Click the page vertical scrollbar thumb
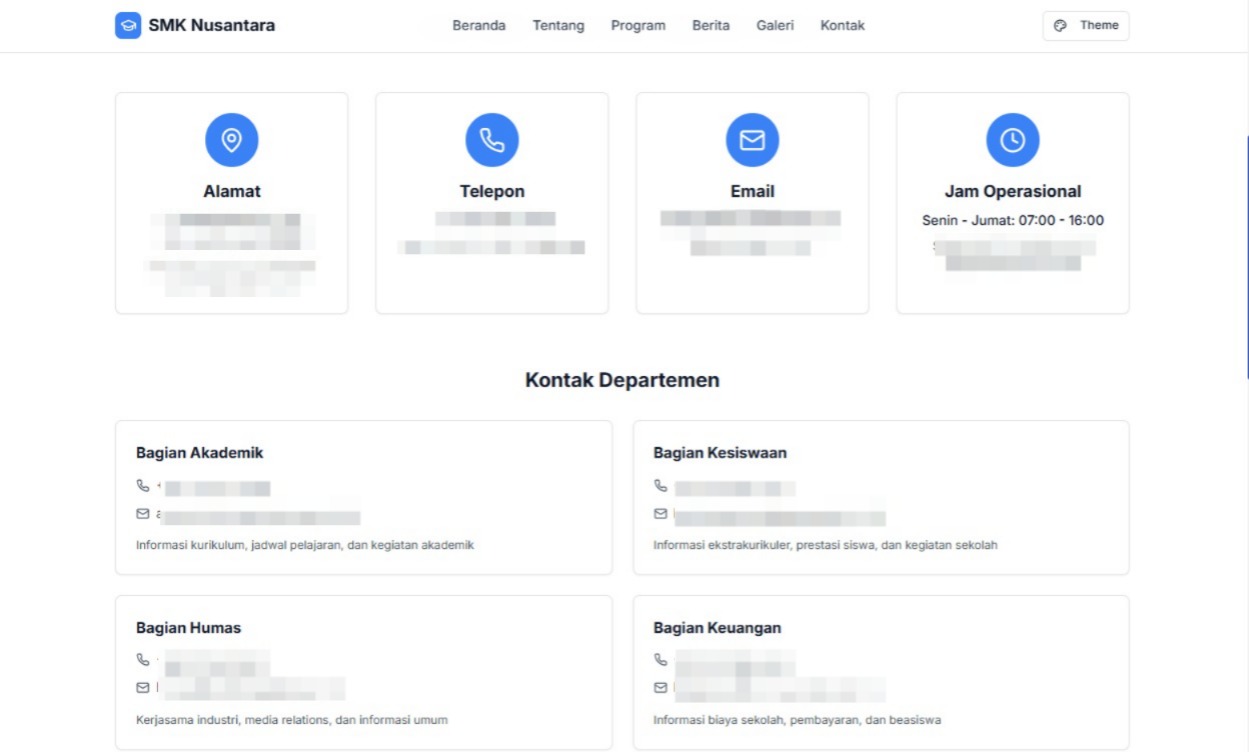The width and height of the screenshot is (1249, 752). pyautogui.click(x=1246, y=256)
